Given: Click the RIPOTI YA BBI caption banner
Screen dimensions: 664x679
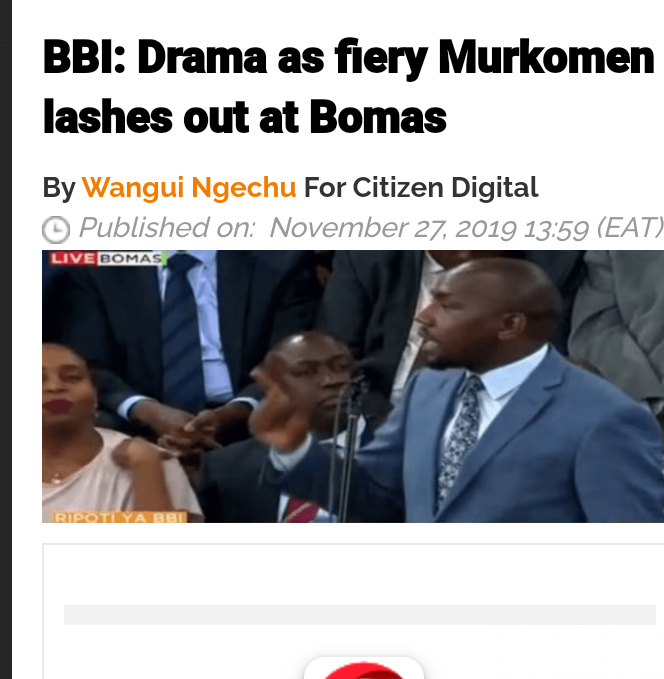Looking at the screenshot, I should 120,517.
